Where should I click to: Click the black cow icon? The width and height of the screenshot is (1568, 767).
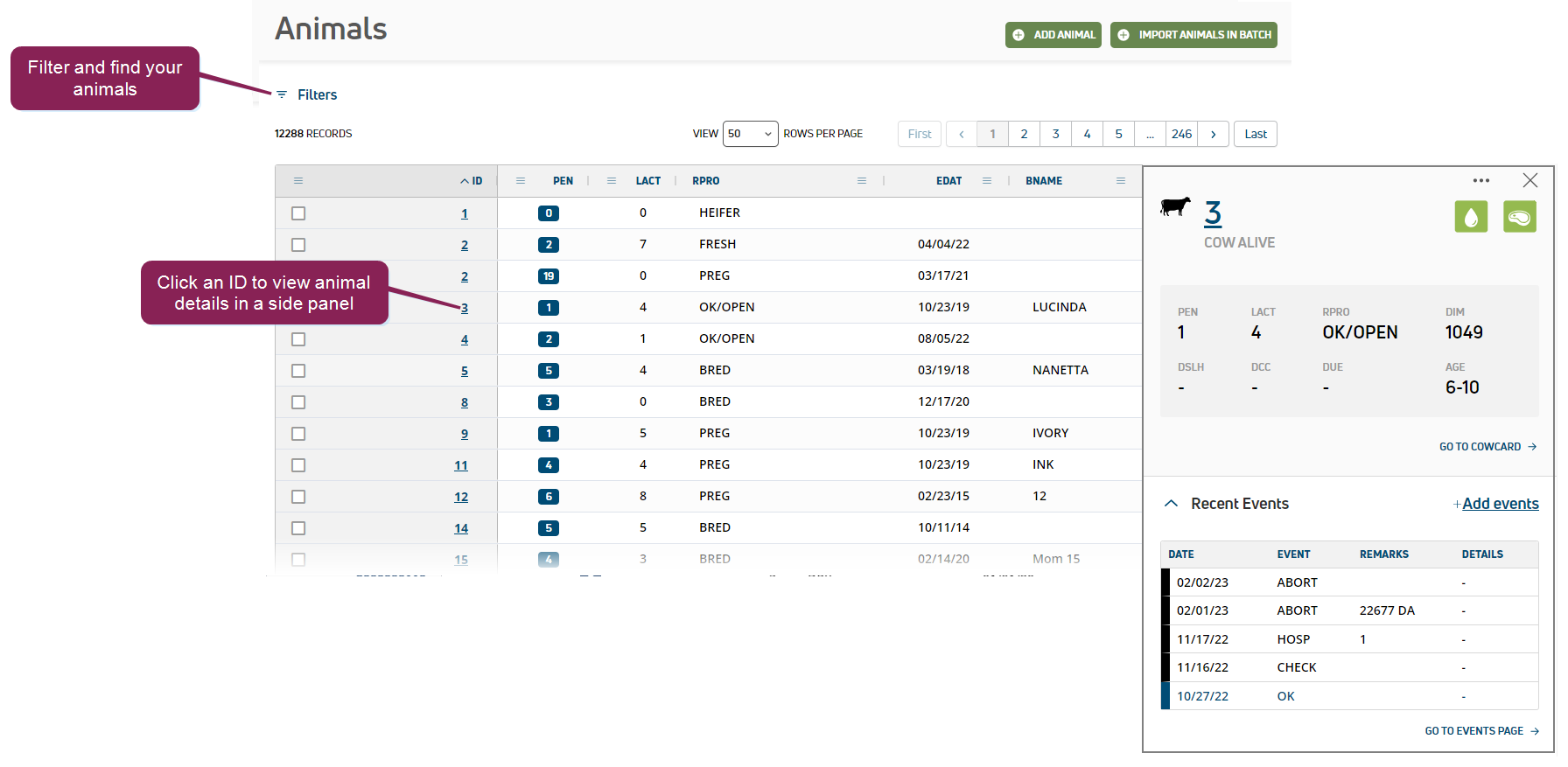tap(1175, 206)
